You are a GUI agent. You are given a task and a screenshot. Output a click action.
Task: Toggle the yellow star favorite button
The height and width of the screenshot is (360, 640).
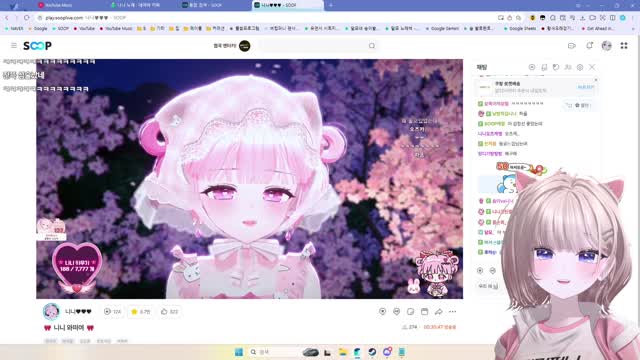(140, 311)
